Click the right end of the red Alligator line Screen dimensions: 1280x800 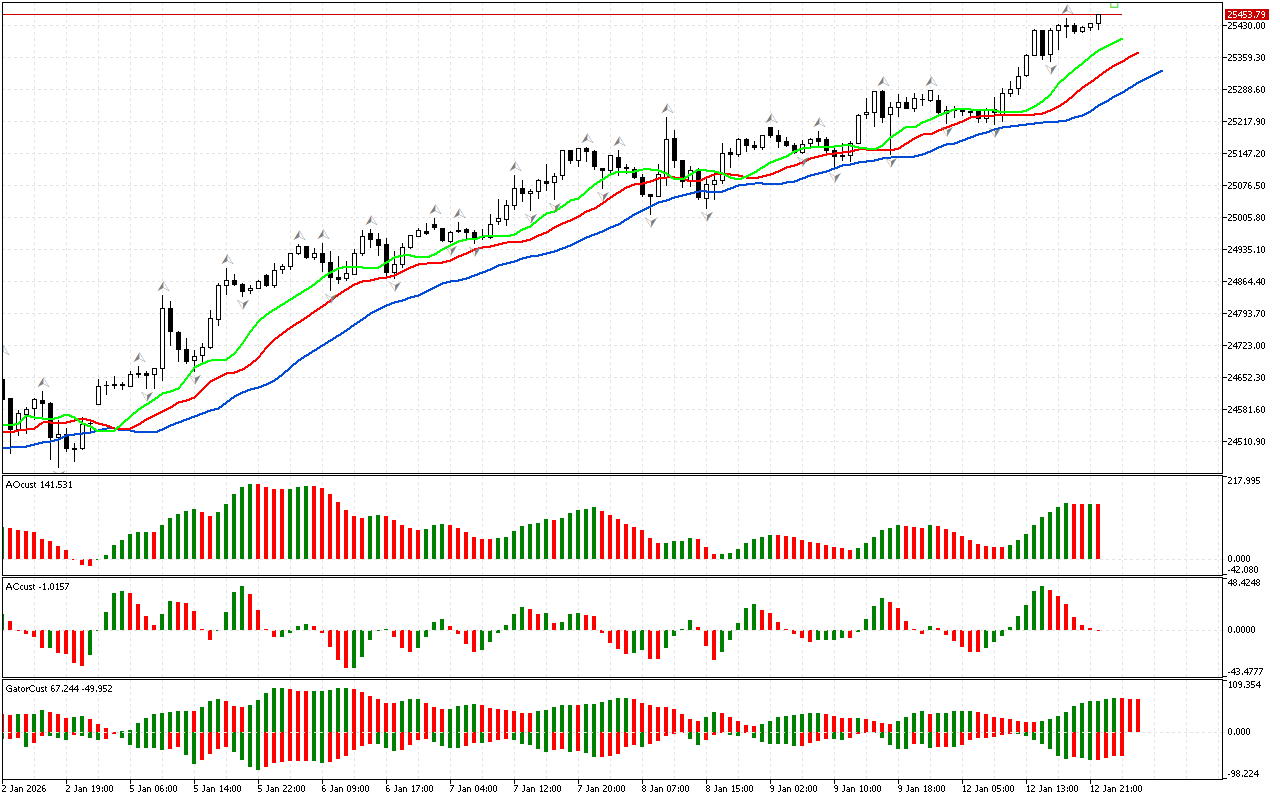(x=1137, y=53)
